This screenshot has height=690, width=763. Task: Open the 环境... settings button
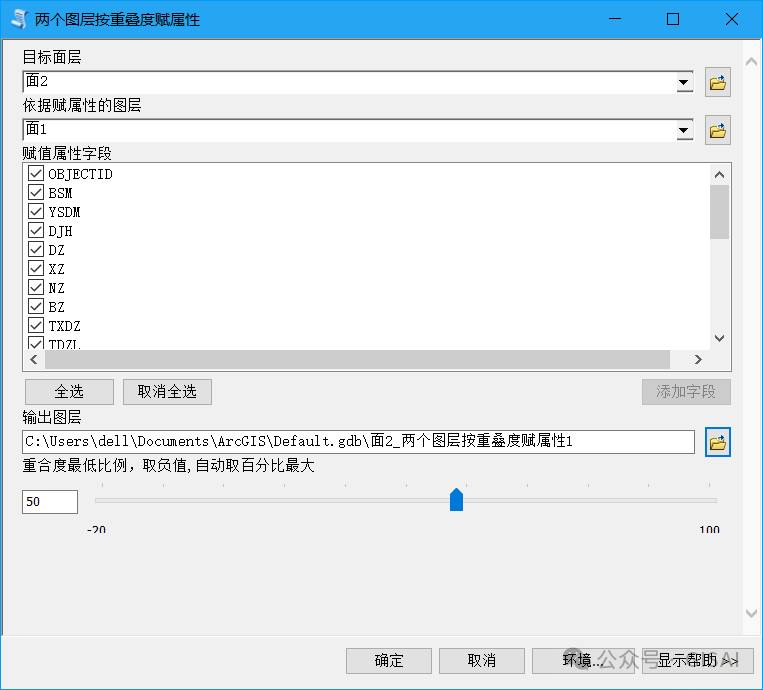[583, 661]
